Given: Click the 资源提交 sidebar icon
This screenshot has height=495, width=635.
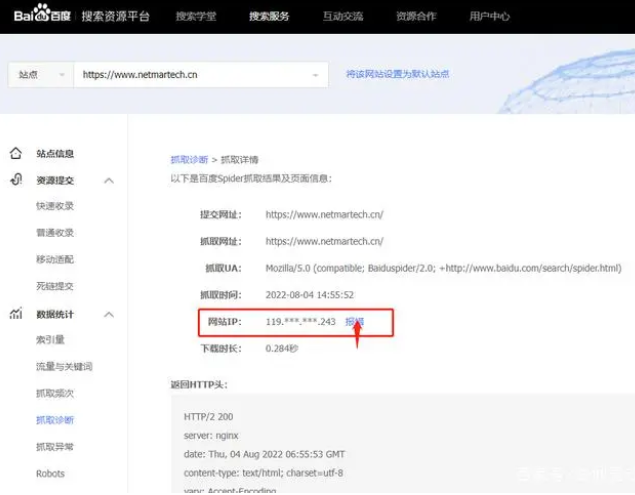Looking at the screenshot, I should click(x=16, y=180).
